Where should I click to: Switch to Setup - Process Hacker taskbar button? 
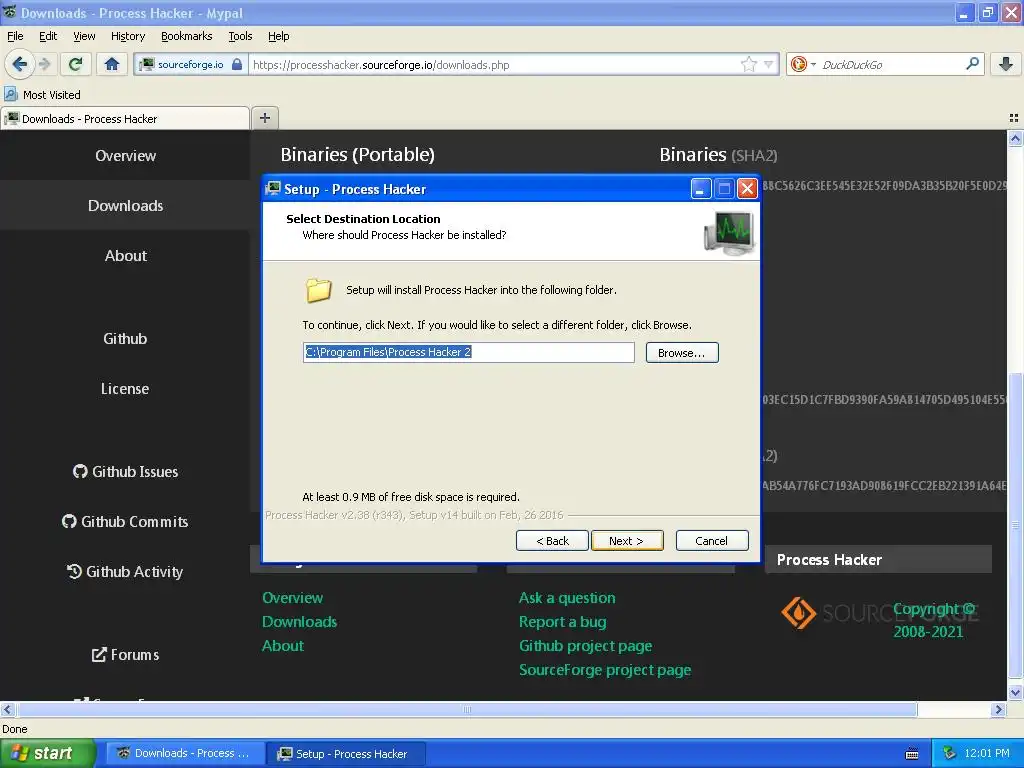pyautogui.click(x=347, y=754)
